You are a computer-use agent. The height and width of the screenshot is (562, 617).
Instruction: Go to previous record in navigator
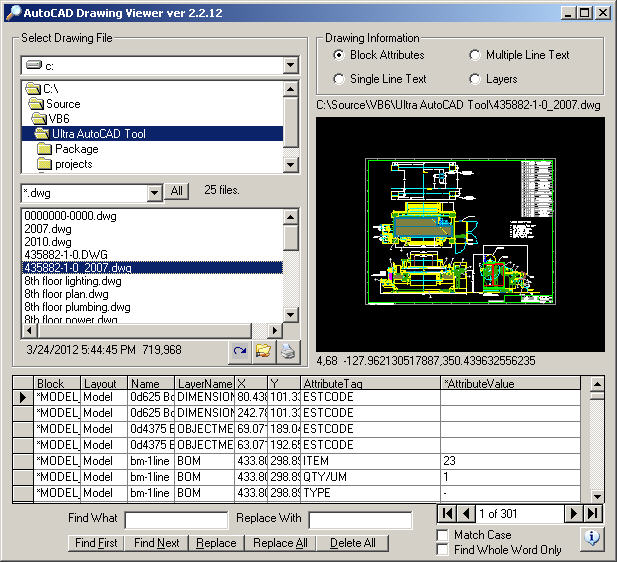pos(466,513)
